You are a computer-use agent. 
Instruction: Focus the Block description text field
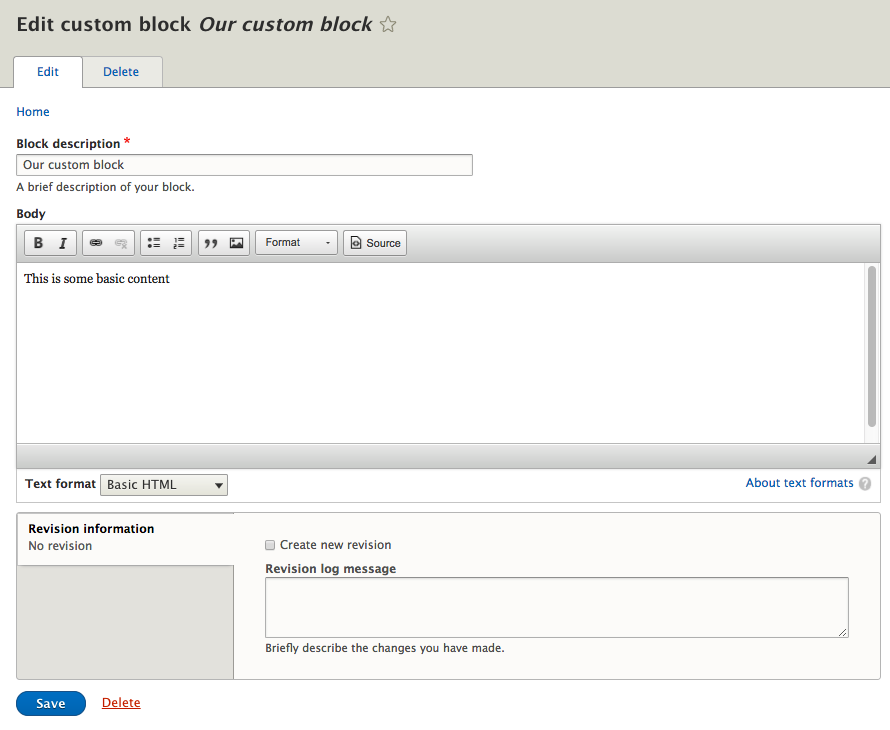coord(244,165)
